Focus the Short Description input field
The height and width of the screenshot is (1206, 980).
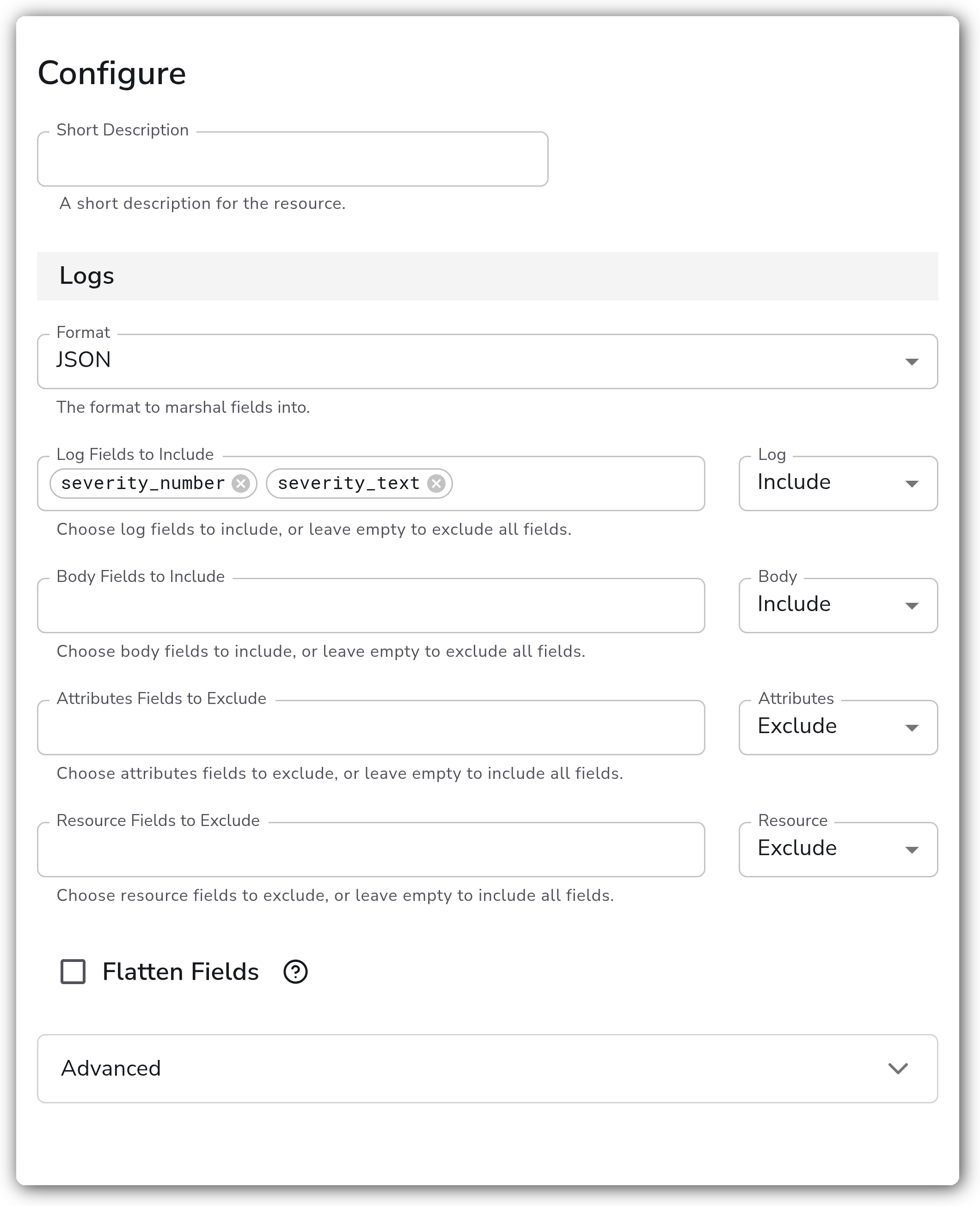(x=293, y=159)
